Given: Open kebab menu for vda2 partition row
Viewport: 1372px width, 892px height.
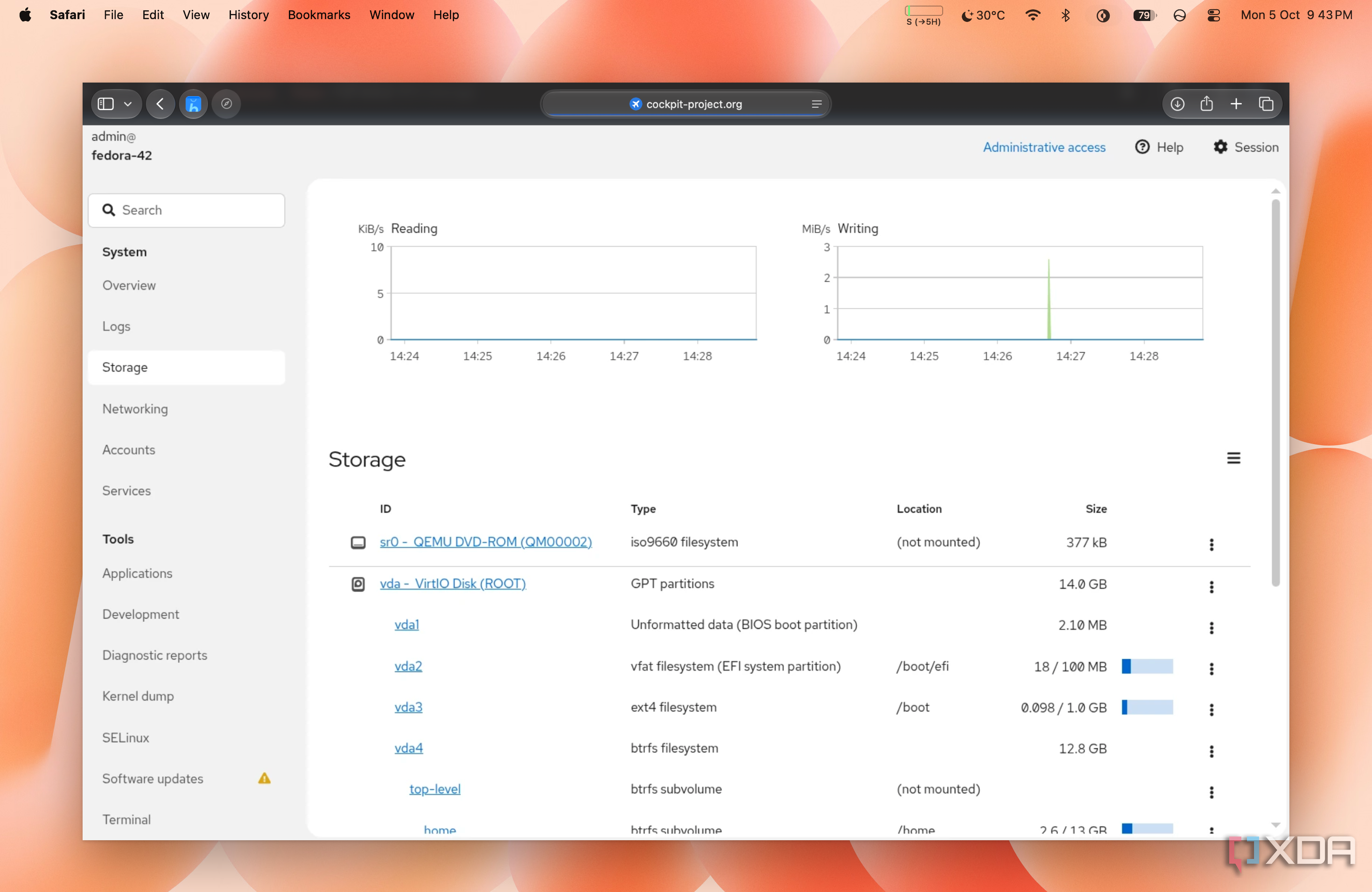Looking at the screenshot, I should (x=1211, y=669).
